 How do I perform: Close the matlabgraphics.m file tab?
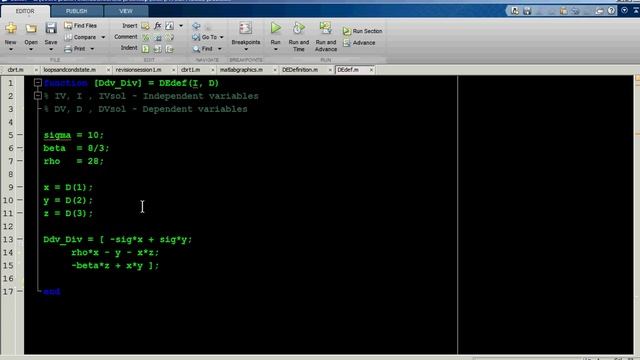click(x=274, y=70)
